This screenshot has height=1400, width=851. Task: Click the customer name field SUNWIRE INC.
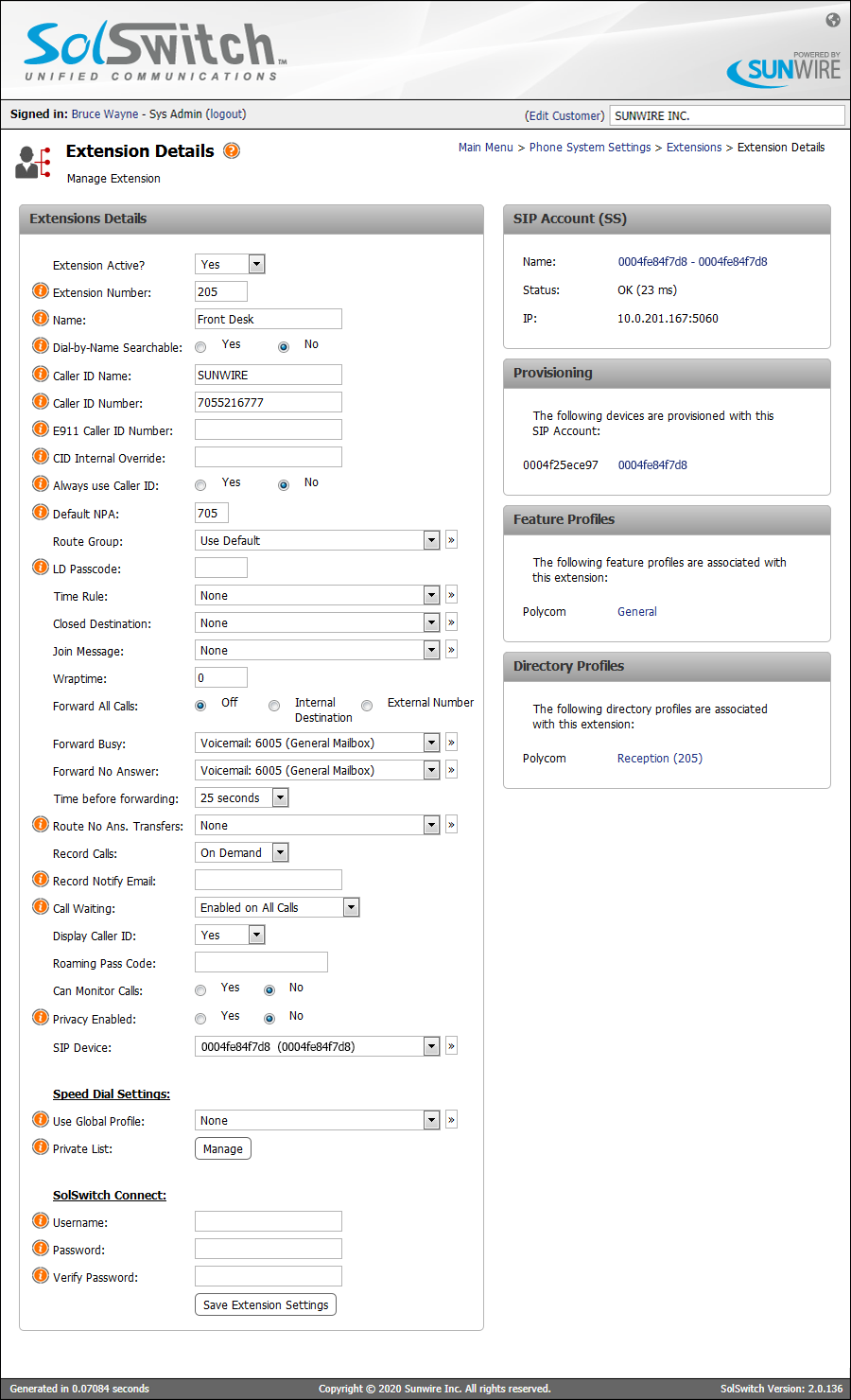(x=727, y=115)
